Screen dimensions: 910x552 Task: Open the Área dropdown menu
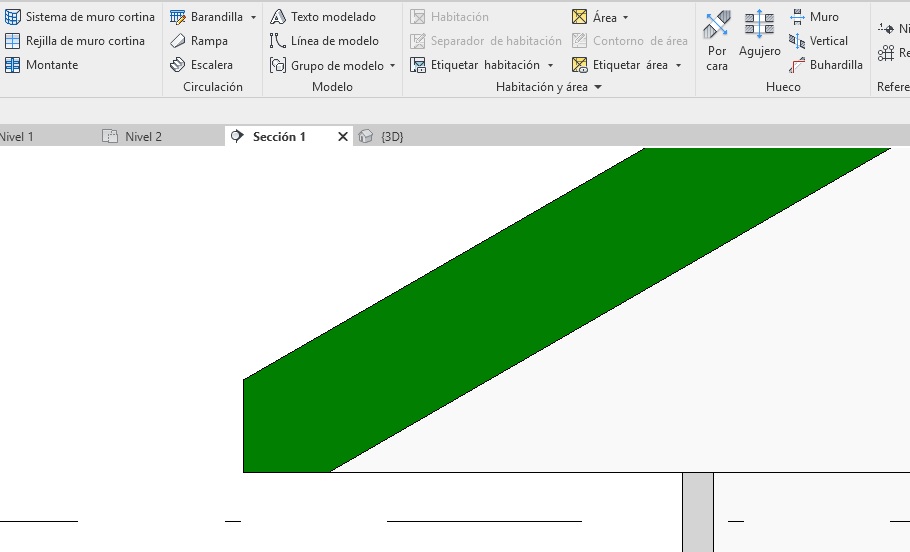point(626,18)
